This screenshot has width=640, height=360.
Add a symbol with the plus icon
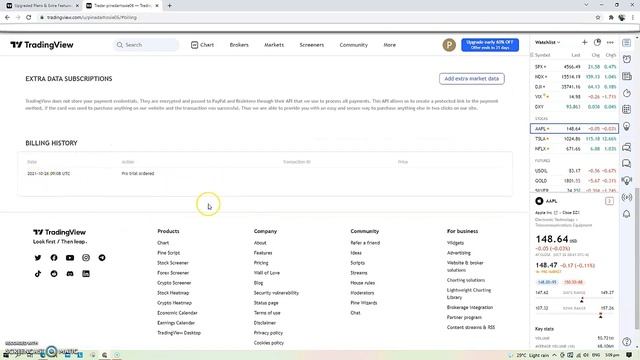coord(584,42)
